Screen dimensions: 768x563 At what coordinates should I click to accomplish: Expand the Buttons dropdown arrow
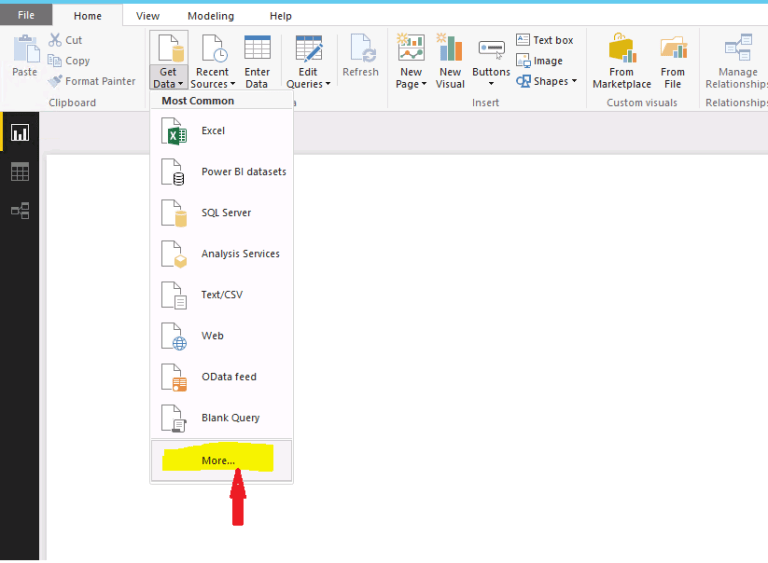point(491,84)
